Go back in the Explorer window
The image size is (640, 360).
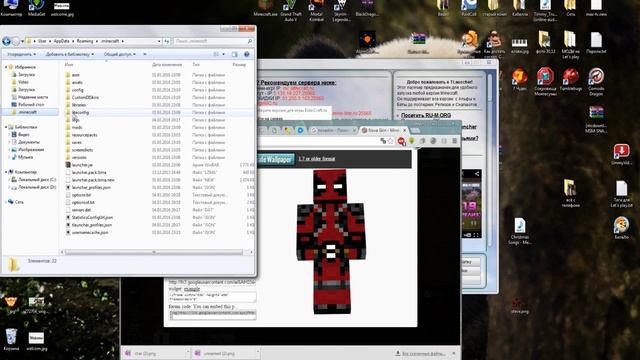pos(6,41)
